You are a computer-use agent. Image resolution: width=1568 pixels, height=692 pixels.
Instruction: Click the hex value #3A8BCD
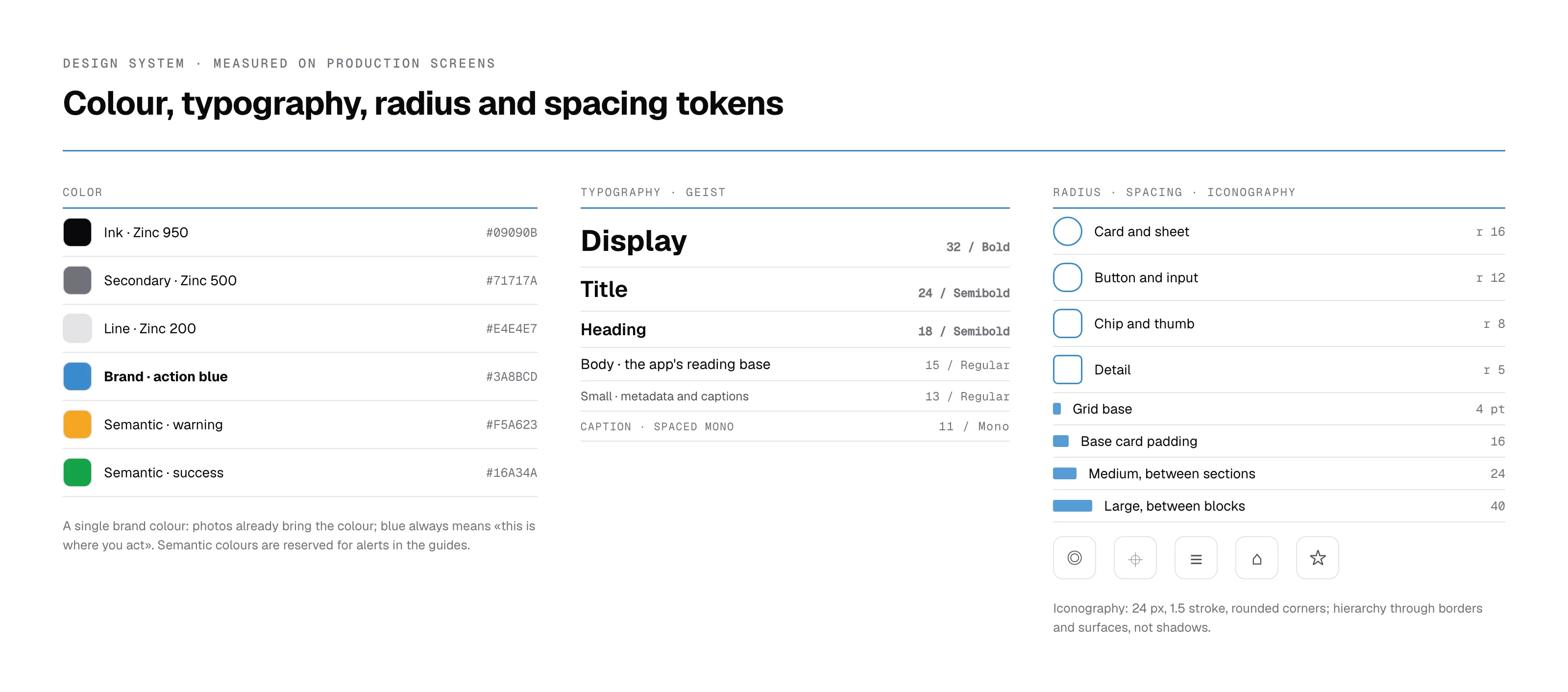click(511, 377)
